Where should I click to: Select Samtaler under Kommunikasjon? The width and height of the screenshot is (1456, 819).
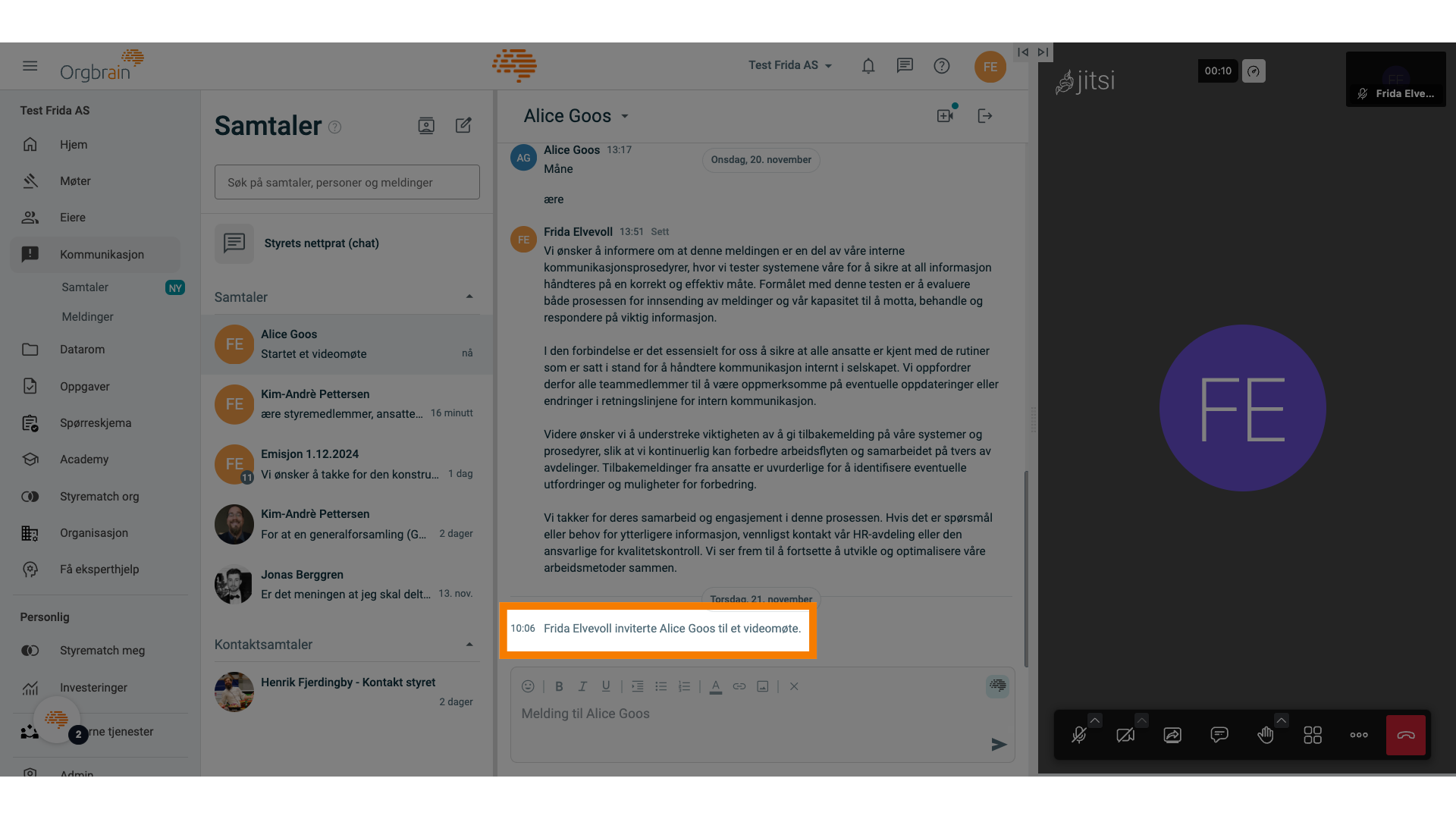tap(85, 288)
